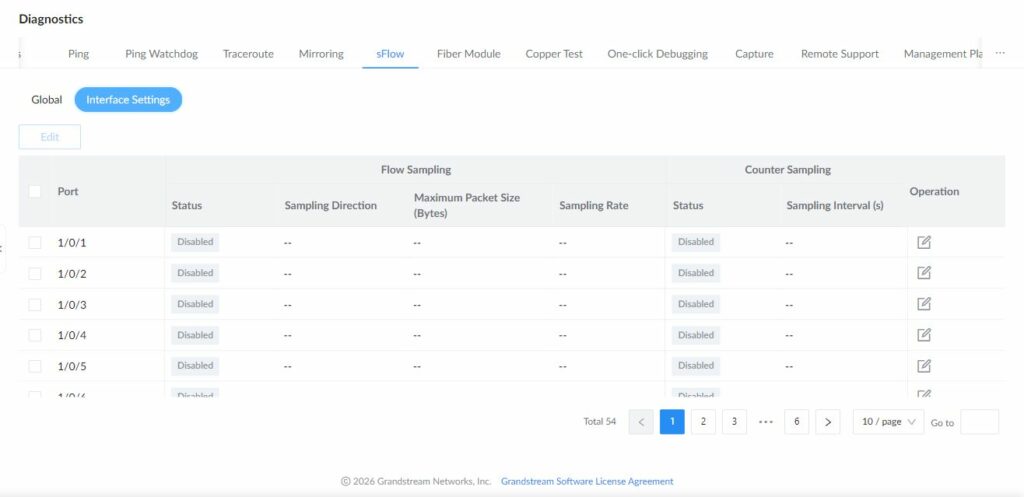
Task: Click the 1/0/1 port cell
Action: [x=72, y=243]
